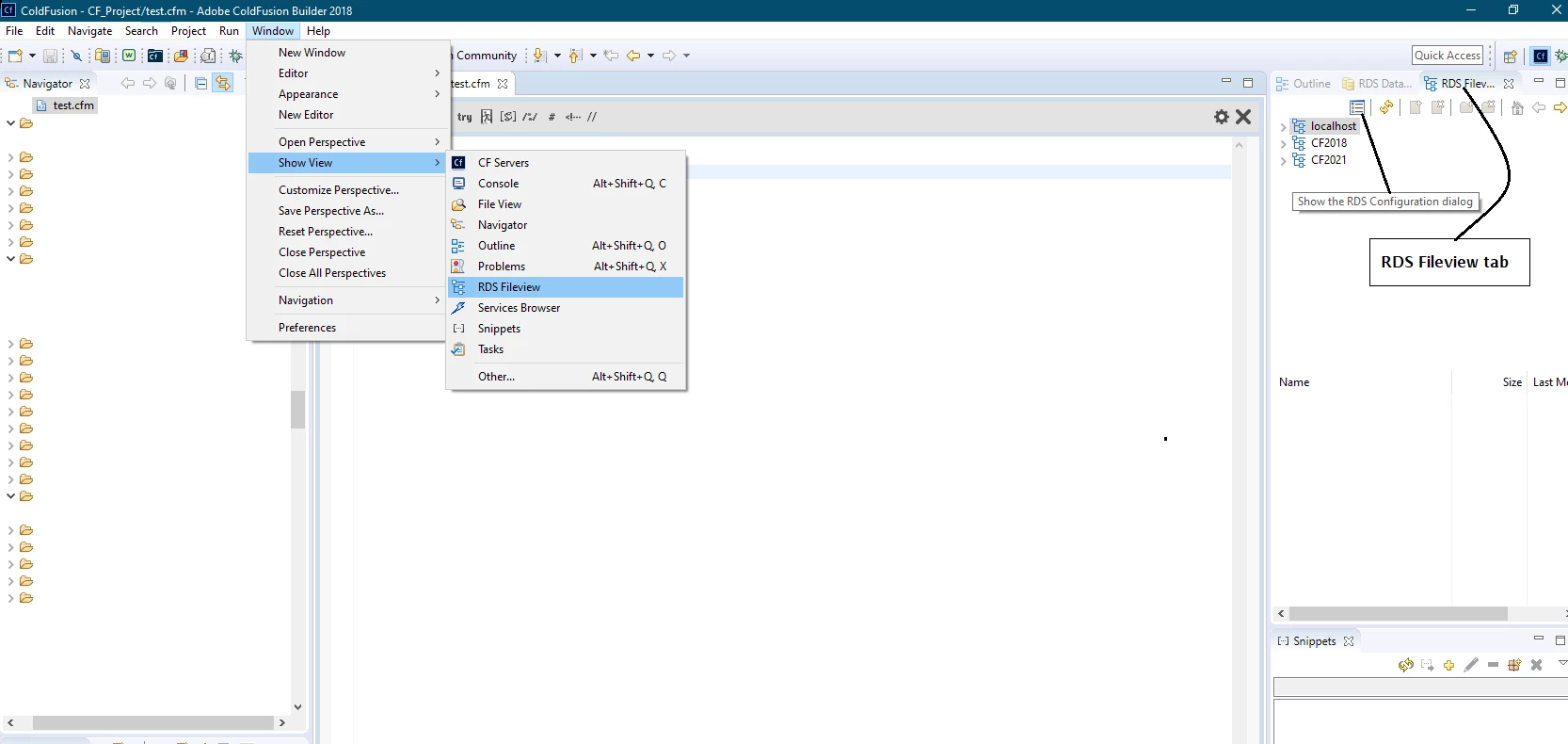Image resolution: width=1568 pixels, height=744 pixels.
Task: Insert try block via try editor button
Action: 465,118
